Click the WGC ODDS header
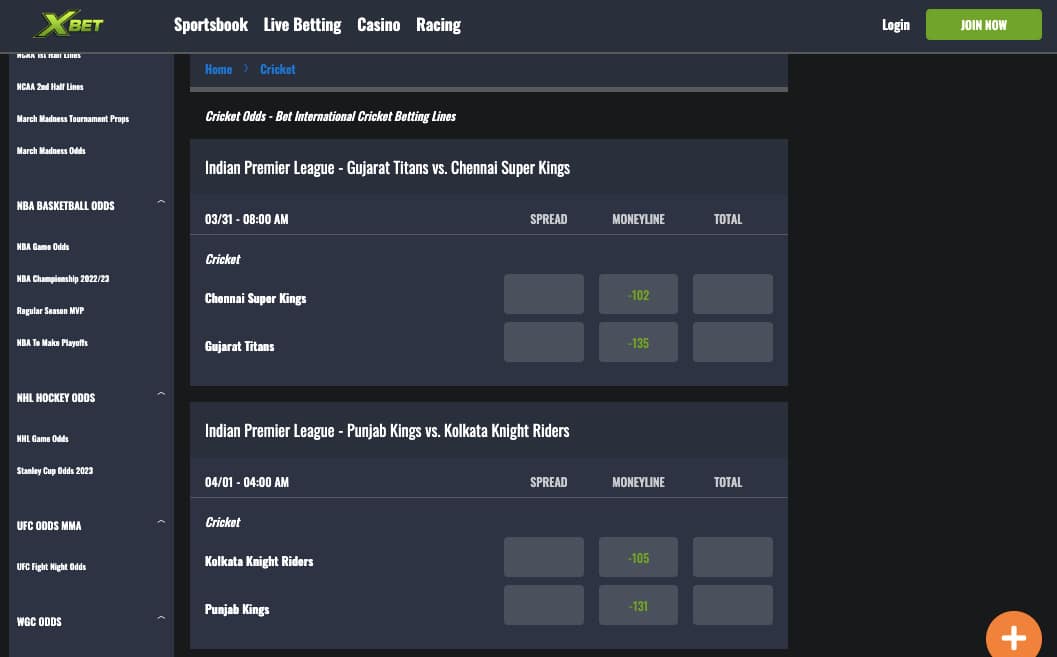This screenshot has width=1057, height=657. (39, 622)
